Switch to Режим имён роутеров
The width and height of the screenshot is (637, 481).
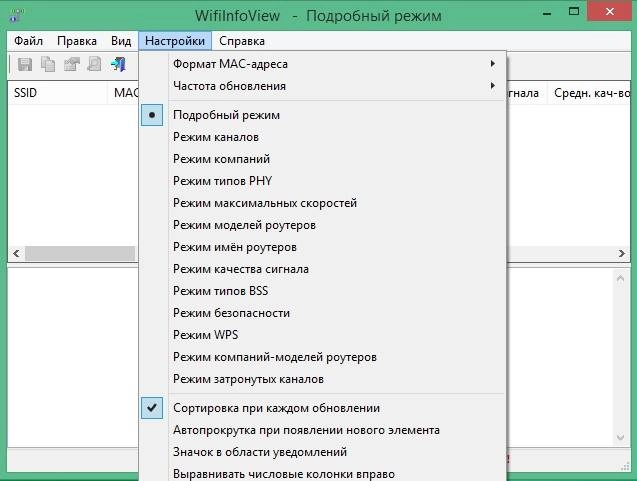pos(323,247)
